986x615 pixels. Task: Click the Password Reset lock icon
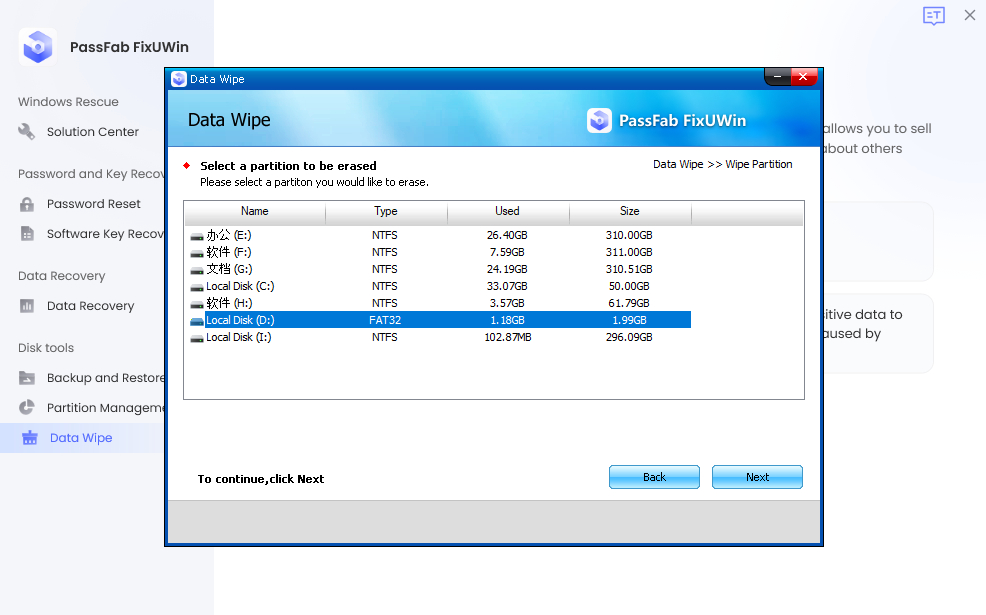27,204
